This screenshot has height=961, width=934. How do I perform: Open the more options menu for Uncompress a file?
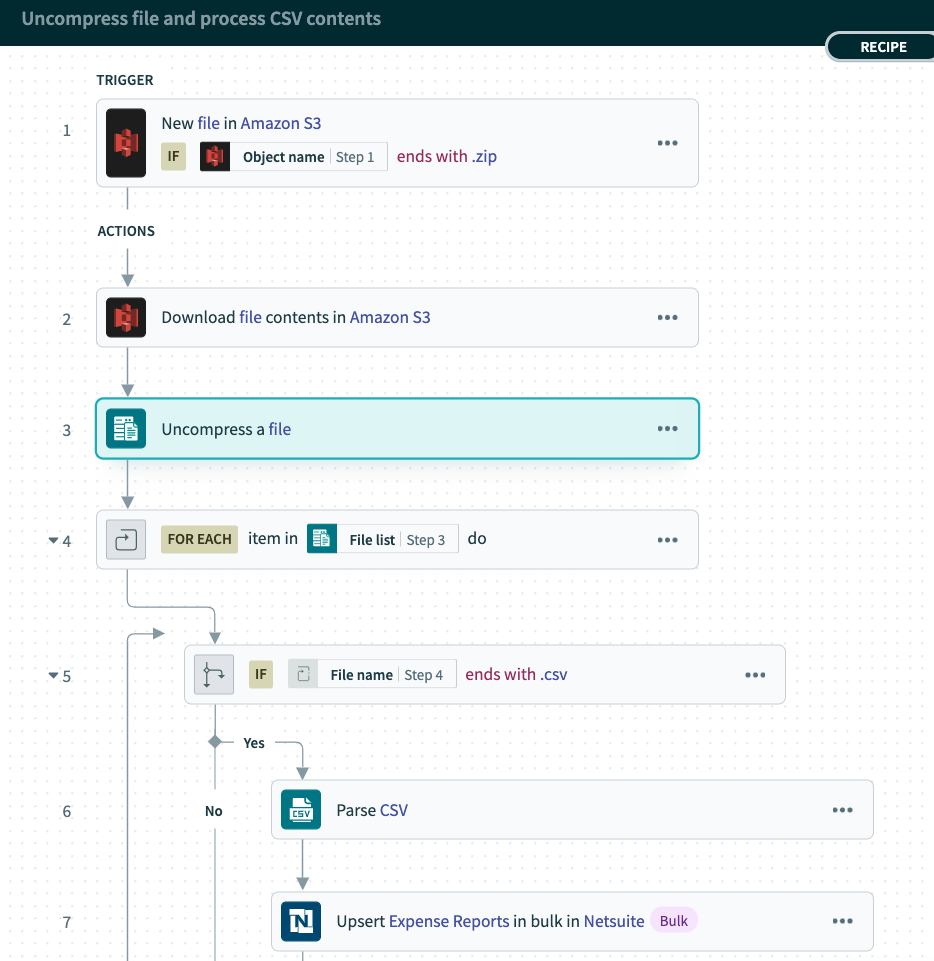click(x=667, y=428)
